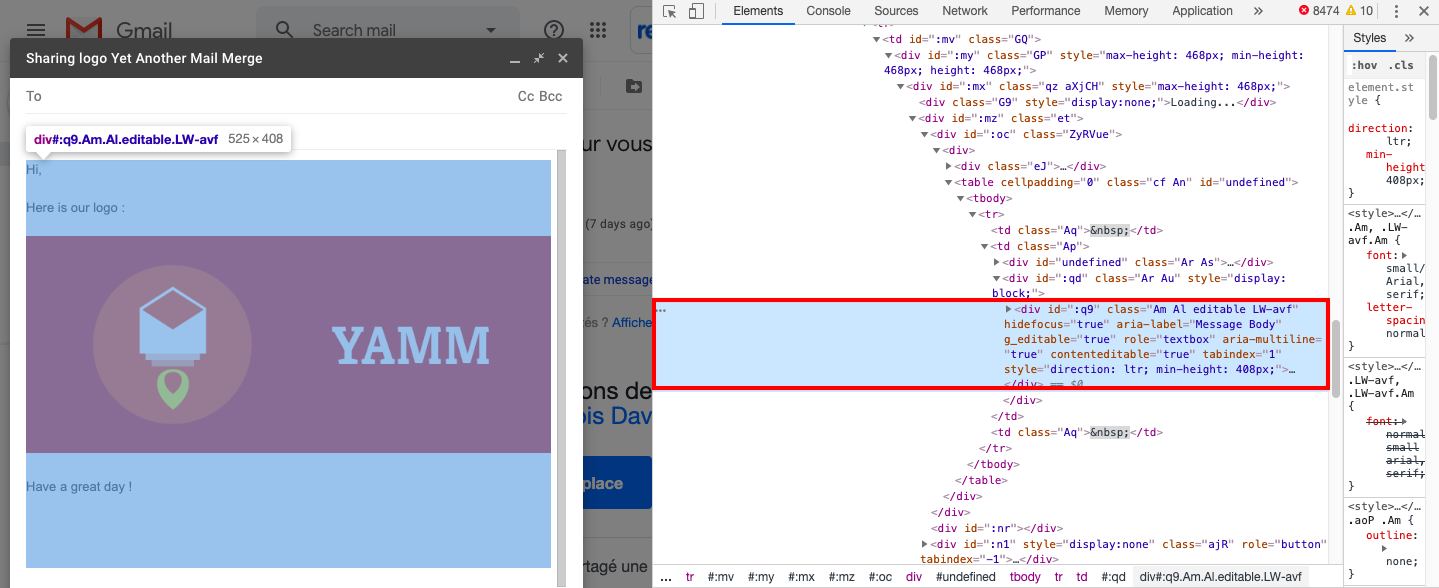This screenshot has width=1439, height=588.
Task: Open the DevTools three-dot customize menu
Action: 1395,11
